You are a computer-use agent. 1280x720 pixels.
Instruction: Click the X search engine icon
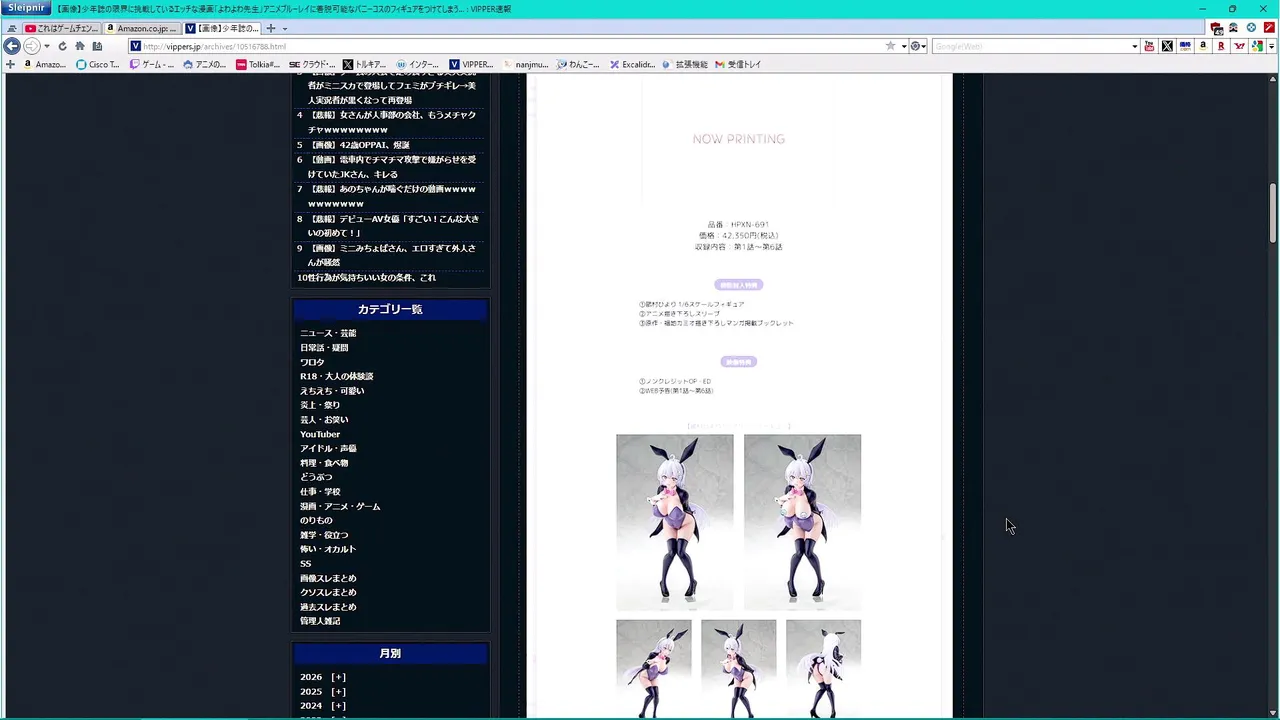coord(1167,46)
